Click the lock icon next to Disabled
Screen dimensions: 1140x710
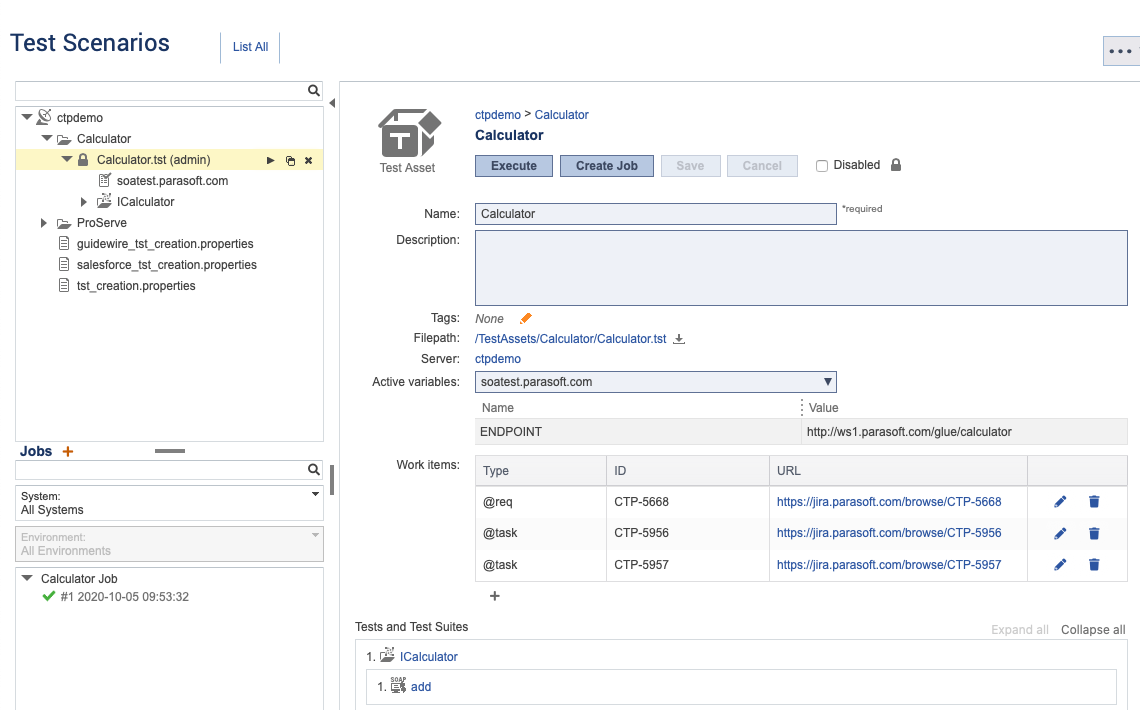tap(896, 165)
